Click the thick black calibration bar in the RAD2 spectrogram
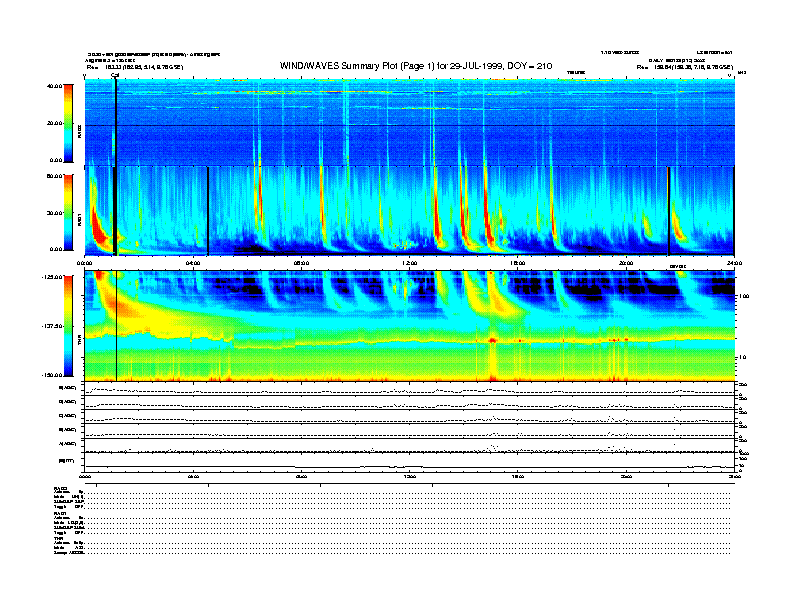792x612 pixels. pos(116,123)
